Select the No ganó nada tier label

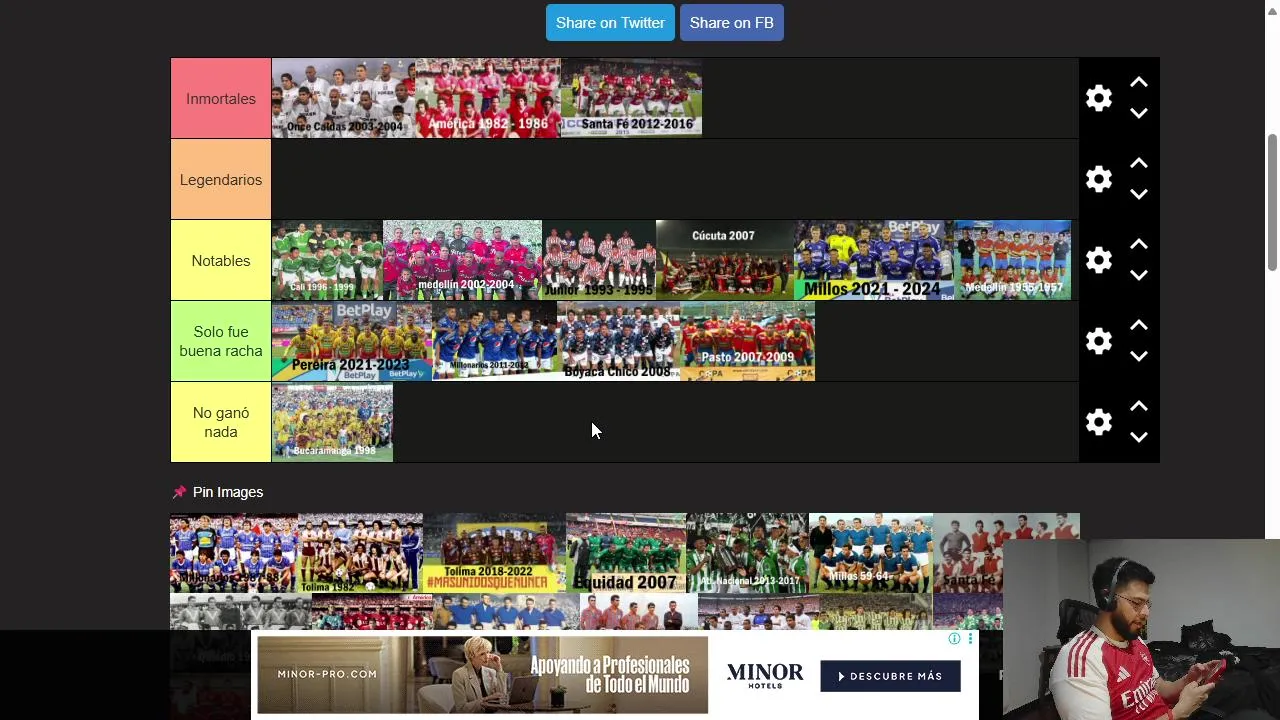click(x=221, y=422)
